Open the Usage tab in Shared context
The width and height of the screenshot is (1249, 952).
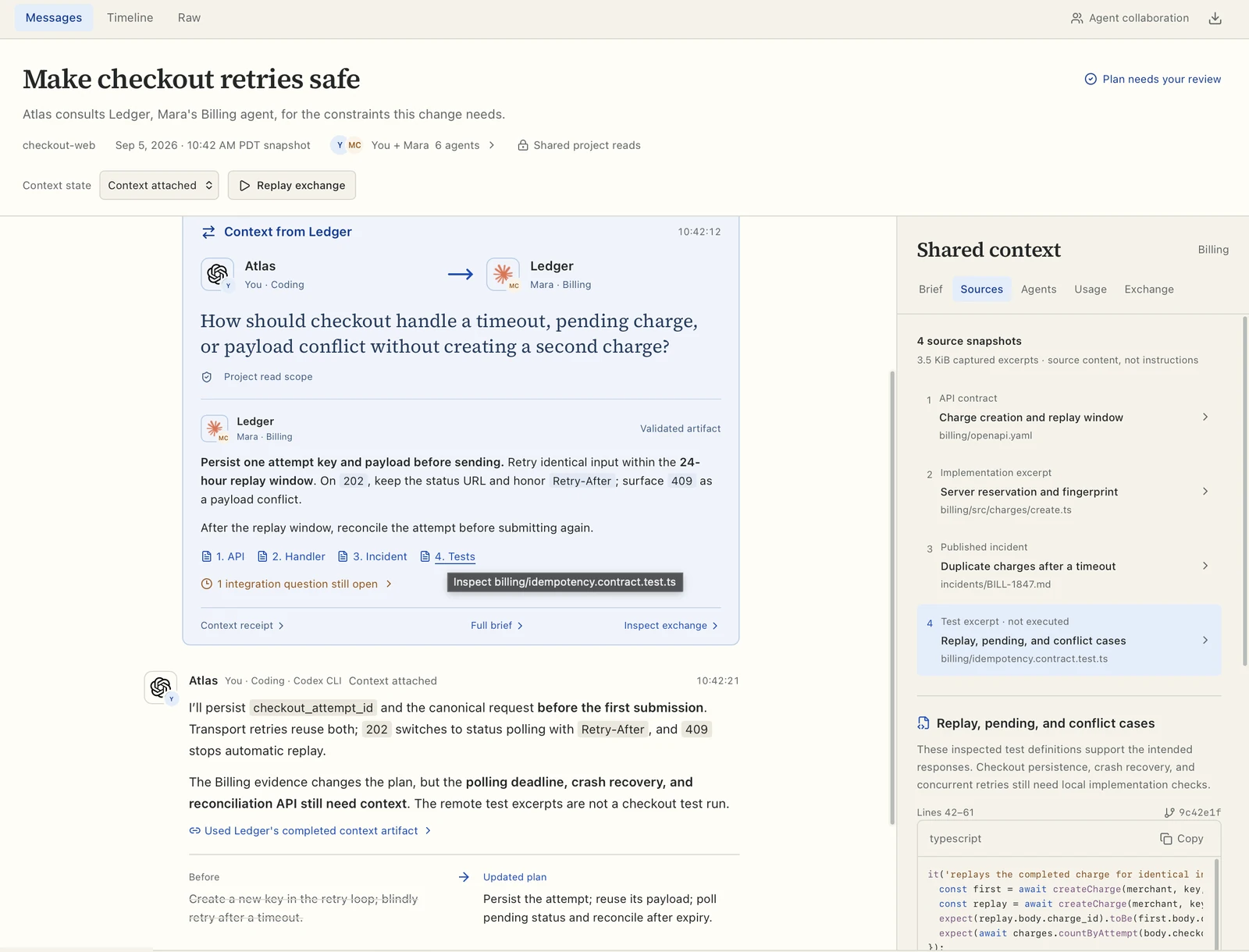pos(1091,290)
